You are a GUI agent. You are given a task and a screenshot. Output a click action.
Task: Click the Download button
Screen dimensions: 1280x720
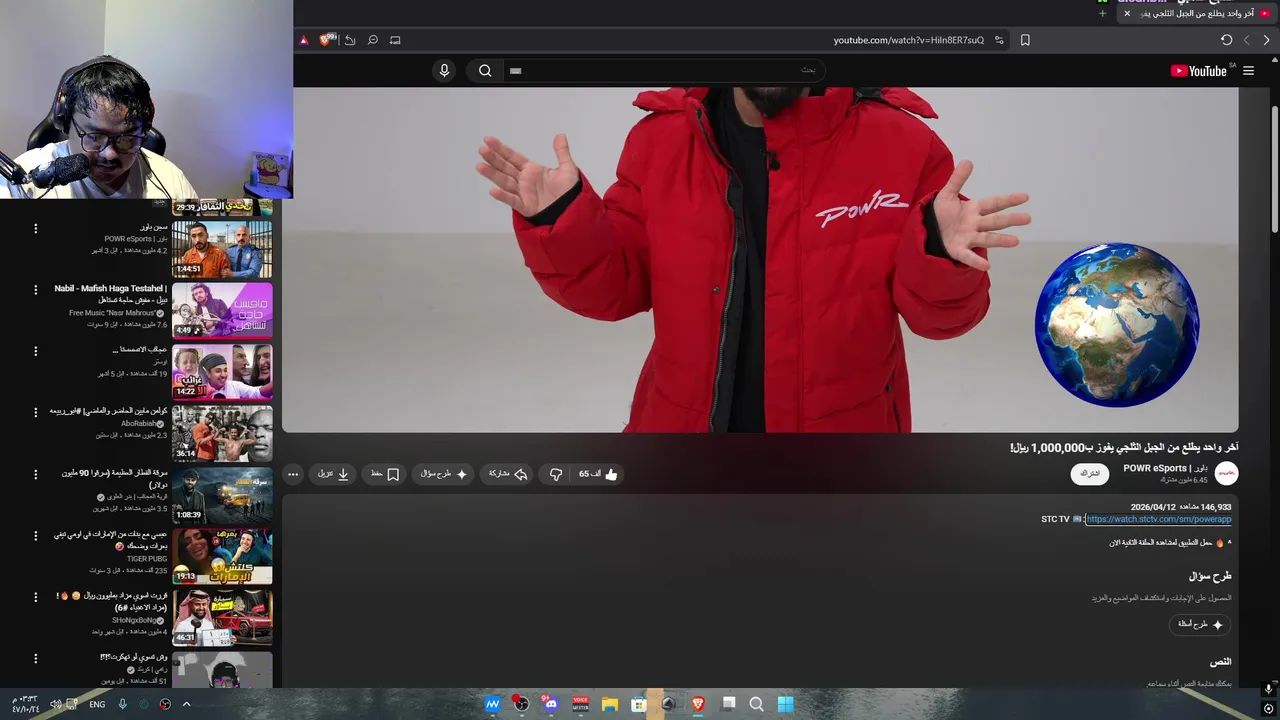[x=333, y=474]
